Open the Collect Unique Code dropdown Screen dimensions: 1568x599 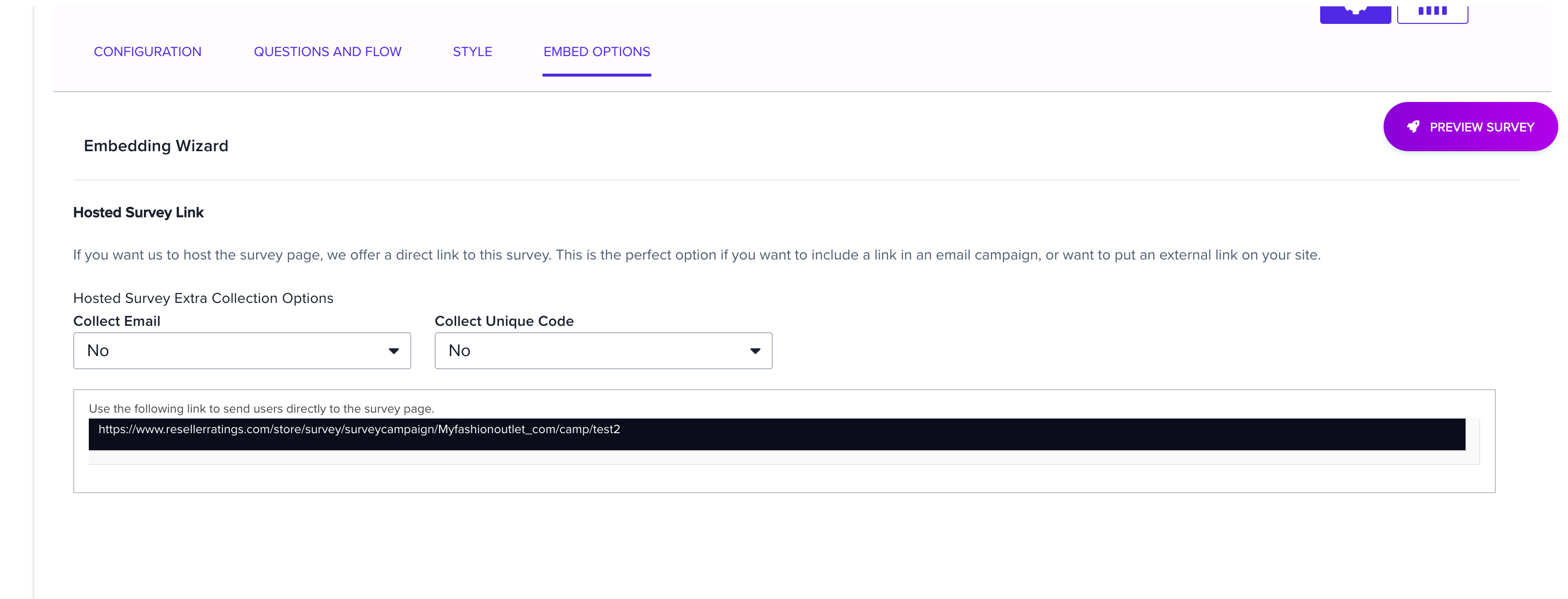coord(603,350)
